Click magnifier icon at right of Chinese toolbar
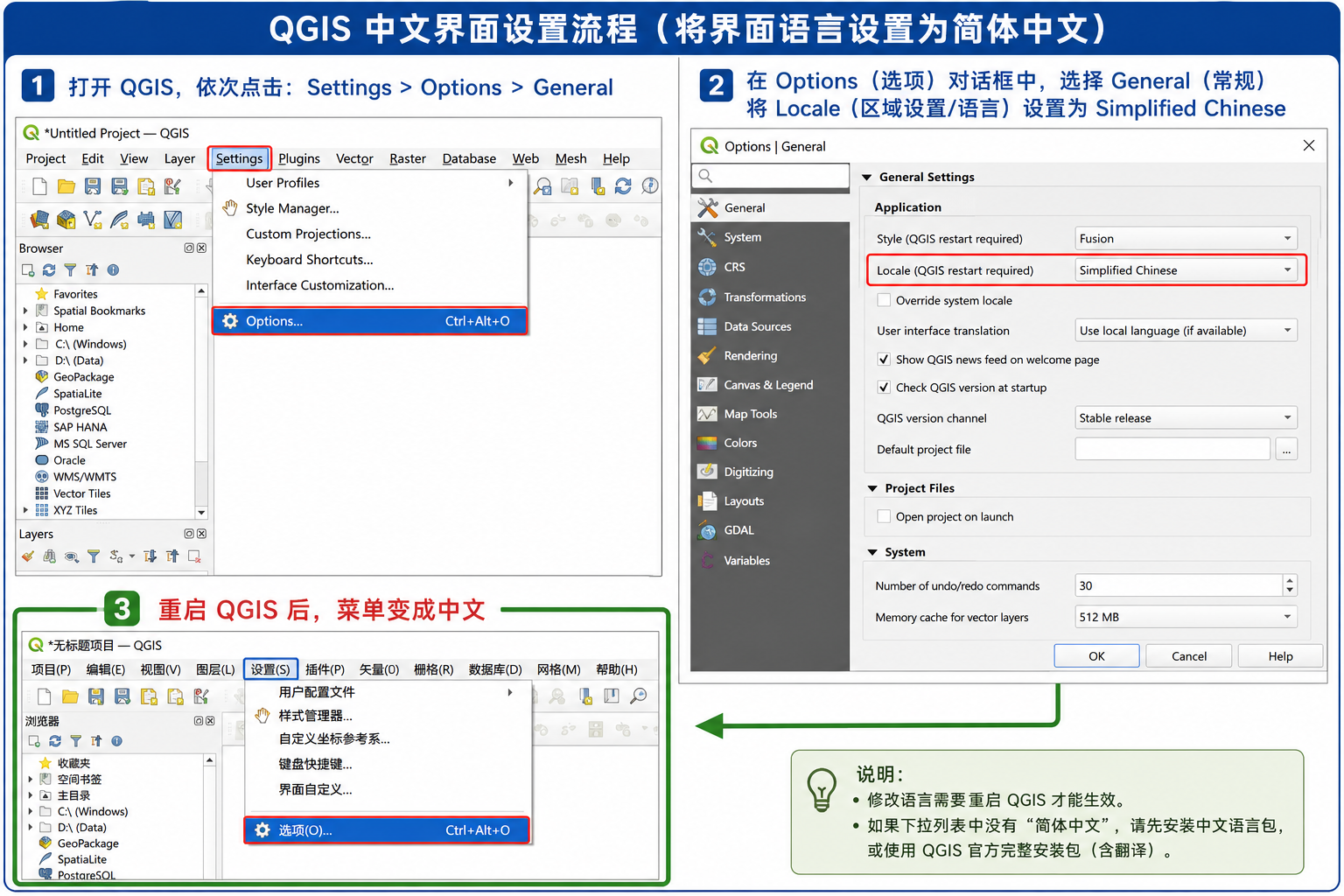The height and width of the screenshot is (896, 1344). click(639, 696)
